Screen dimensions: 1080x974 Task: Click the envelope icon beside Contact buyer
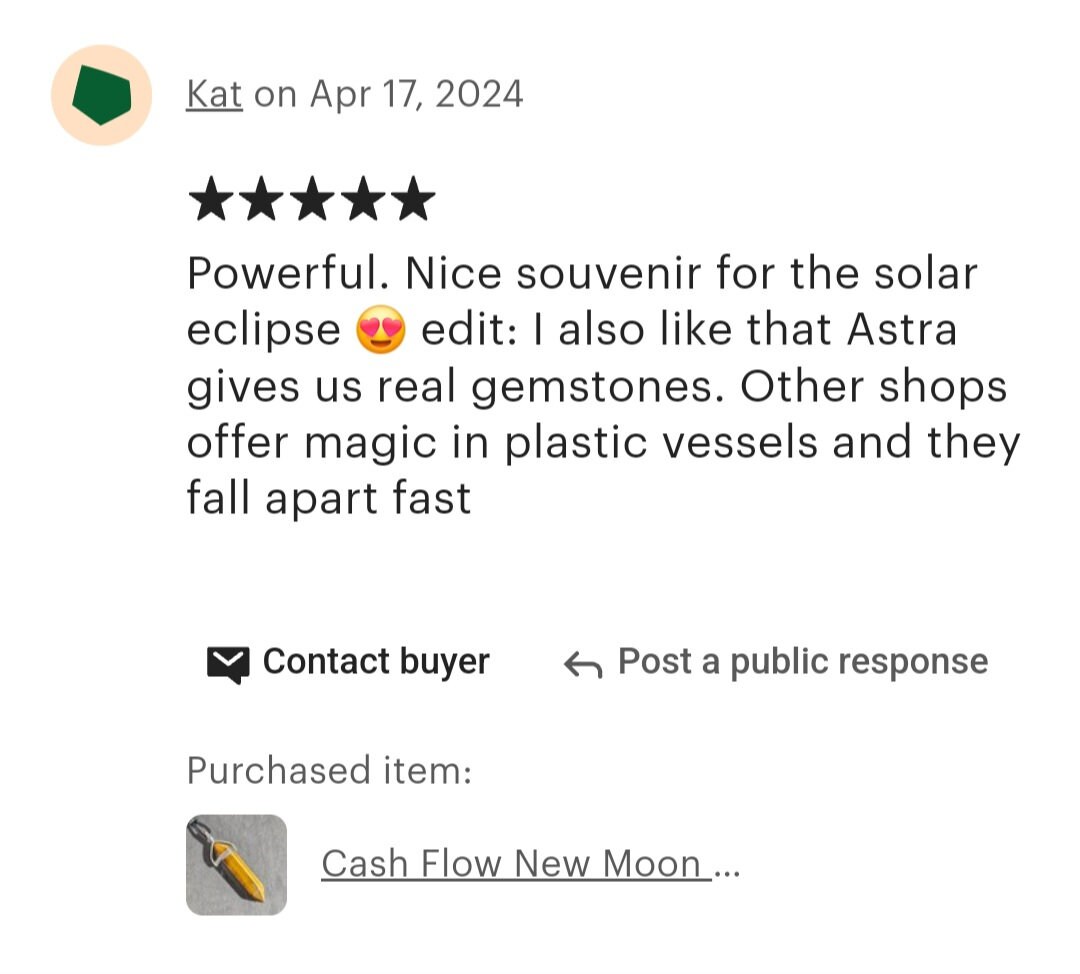(x=228, y=665)
